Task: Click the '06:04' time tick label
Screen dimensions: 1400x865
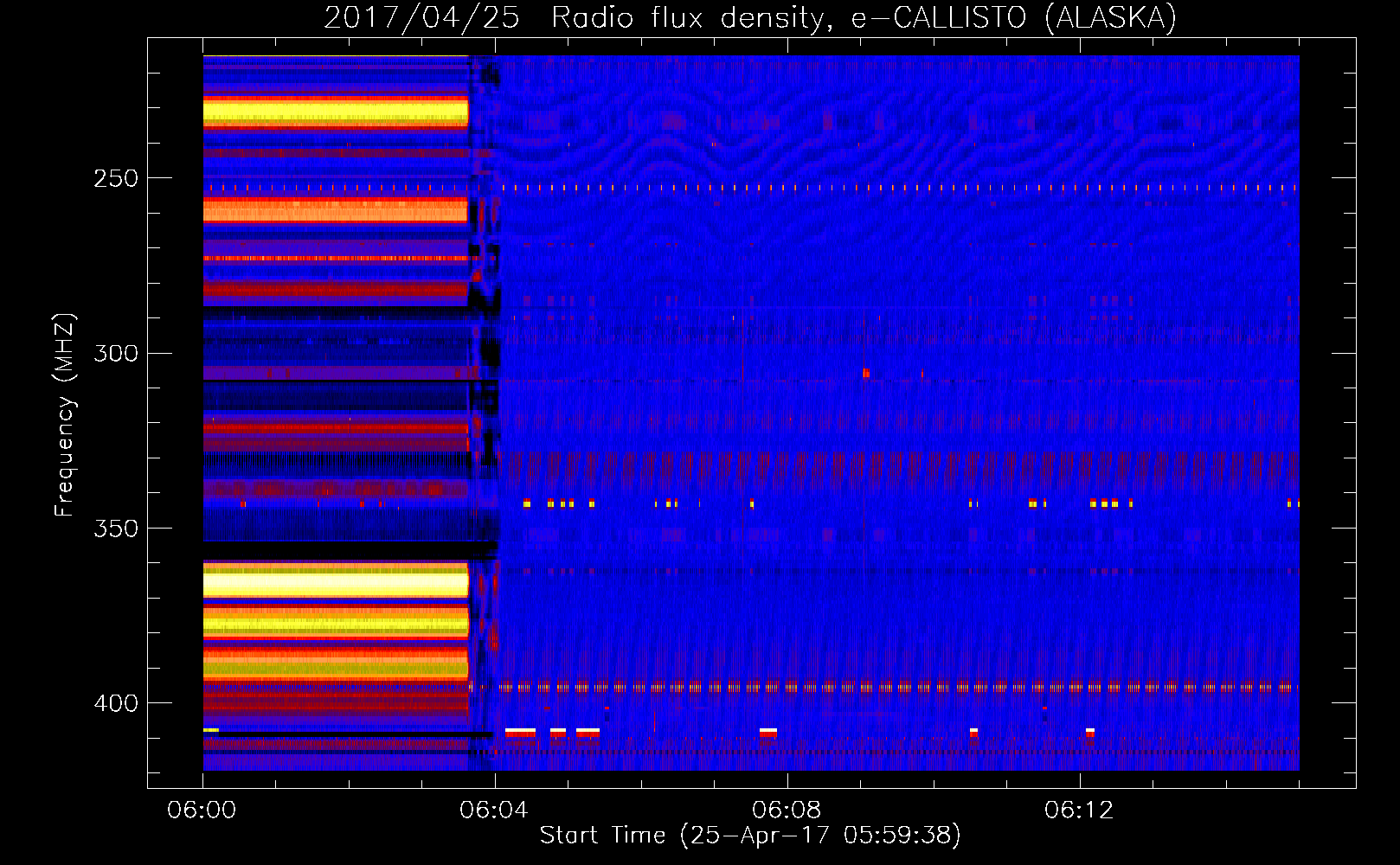Action: pyautogui.click(x=494, y=811)
